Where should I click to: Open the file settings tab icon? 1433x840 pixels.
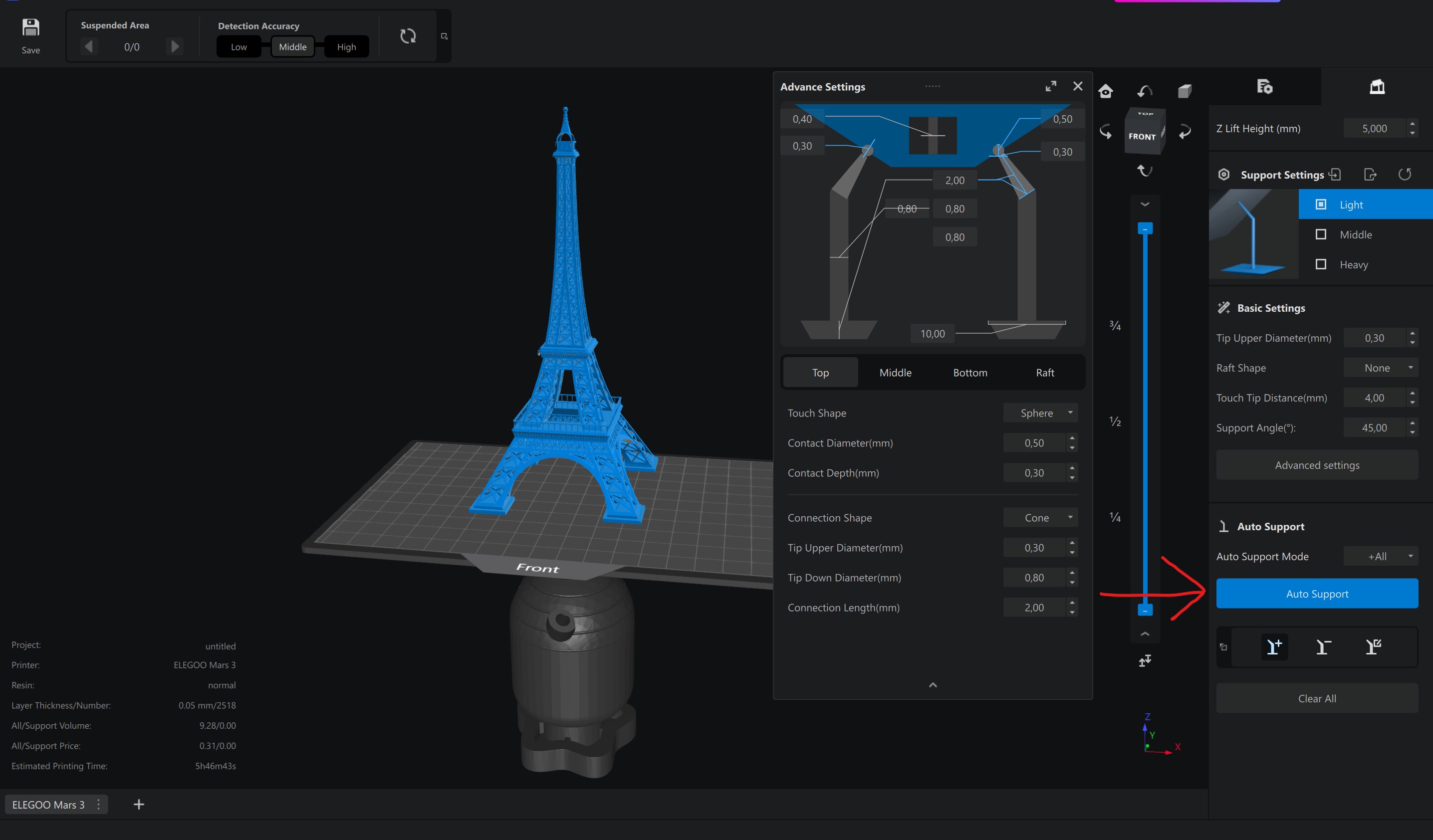(x=1264, y=86)
